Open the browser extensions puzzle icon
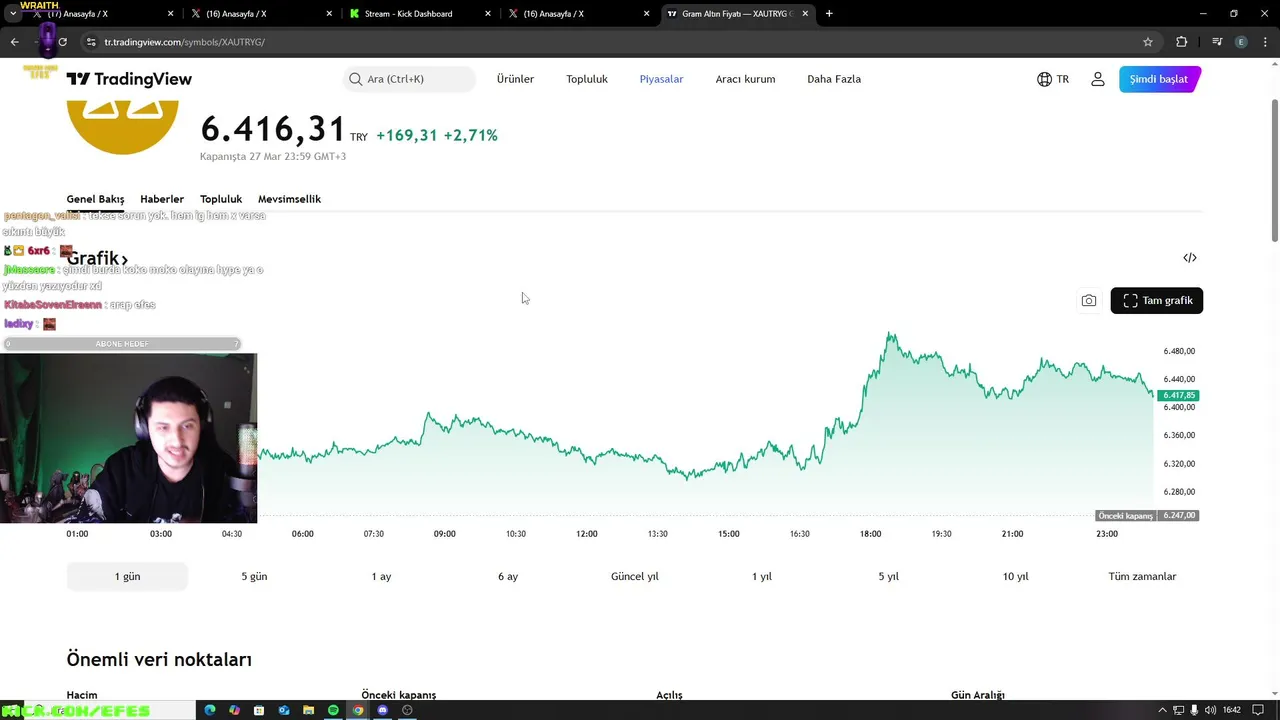Viewport: 1280px width, 720px height. point(1182,42)
